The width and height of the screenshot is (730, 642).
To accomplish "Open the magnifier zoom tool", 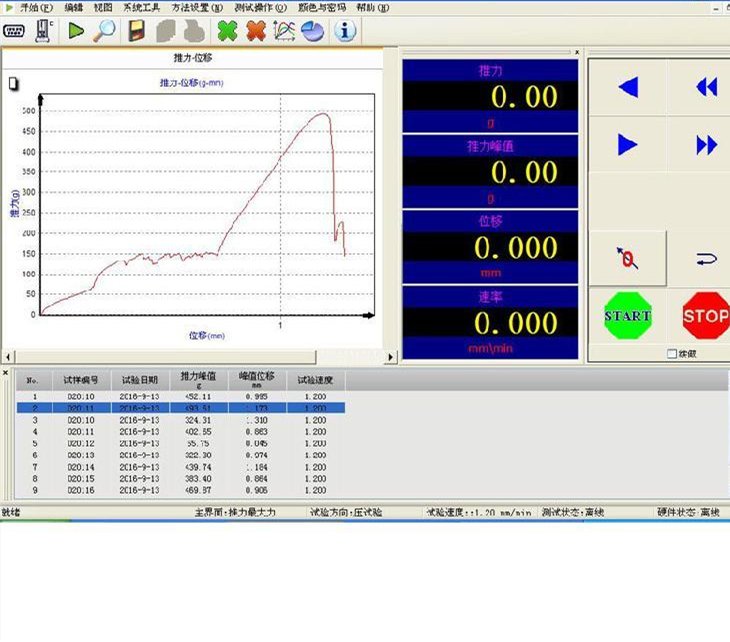I will click(104, 31).
